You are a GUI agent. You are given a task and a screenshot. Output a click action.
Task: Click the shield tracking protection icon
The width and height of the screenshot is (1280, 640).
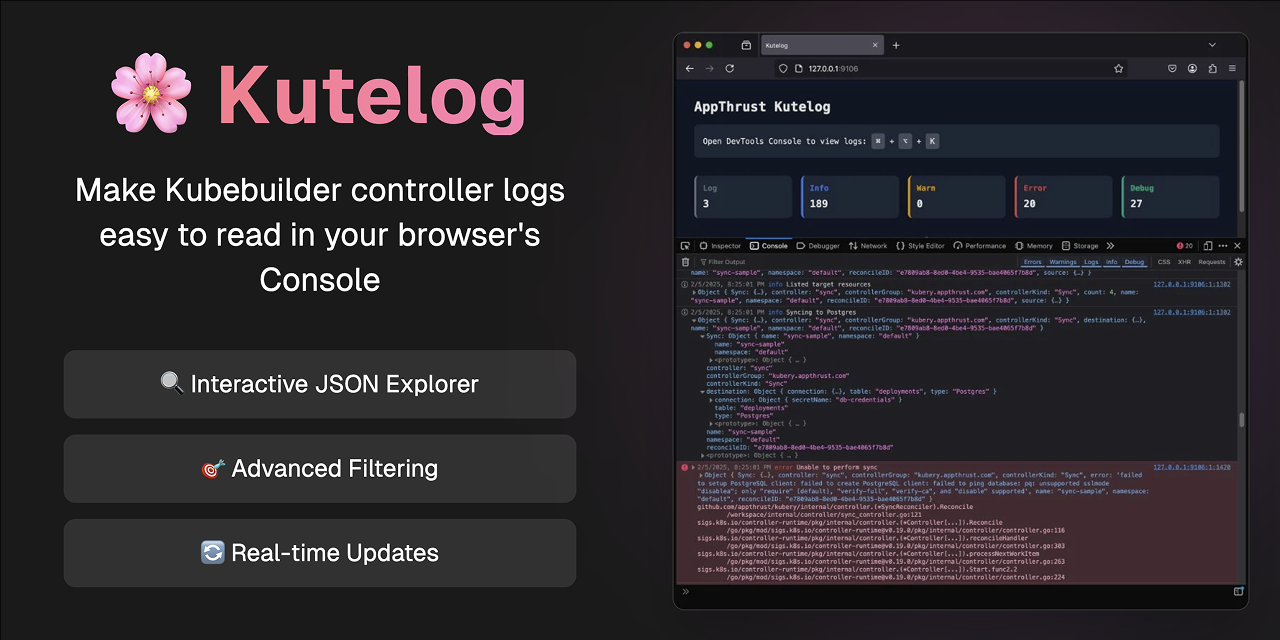point(784,68)
